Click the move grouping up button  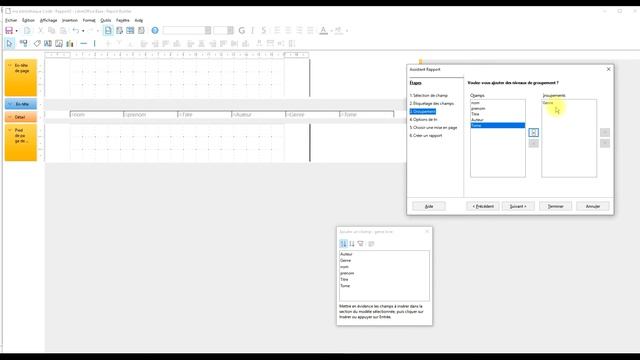605,132
